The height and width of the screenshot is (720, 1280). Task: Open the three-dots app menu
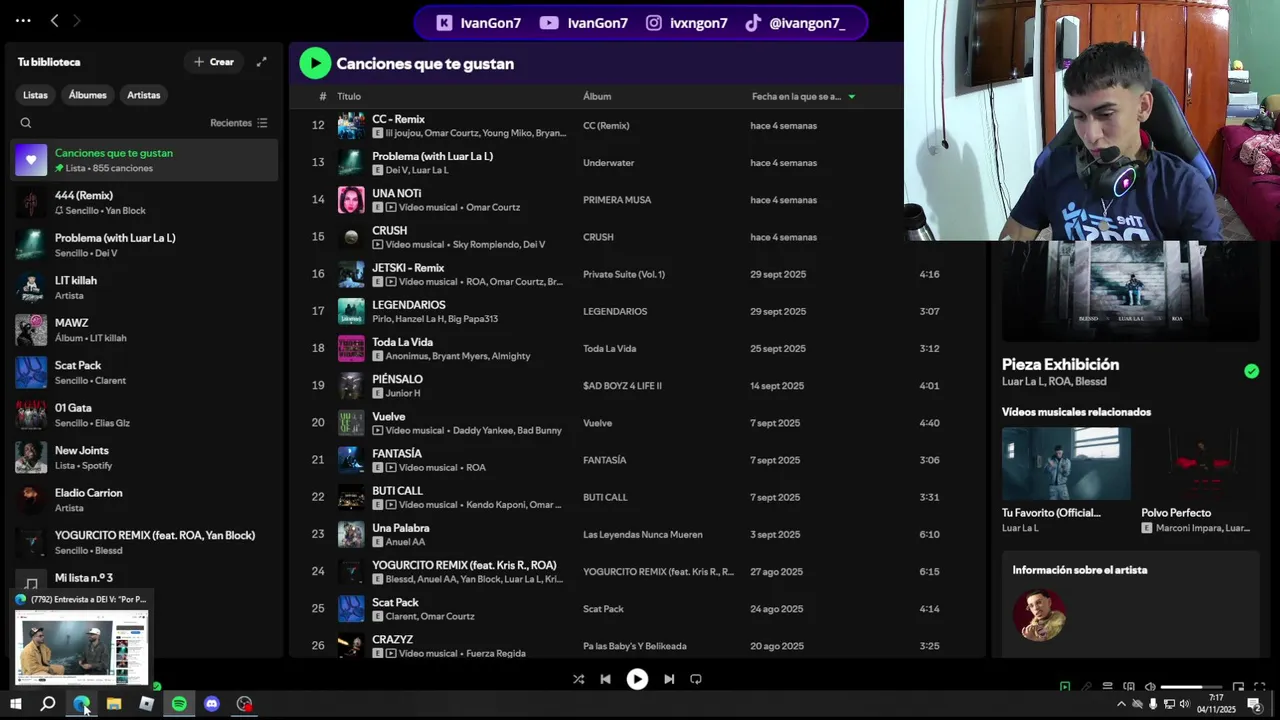[x=23, y=20]
